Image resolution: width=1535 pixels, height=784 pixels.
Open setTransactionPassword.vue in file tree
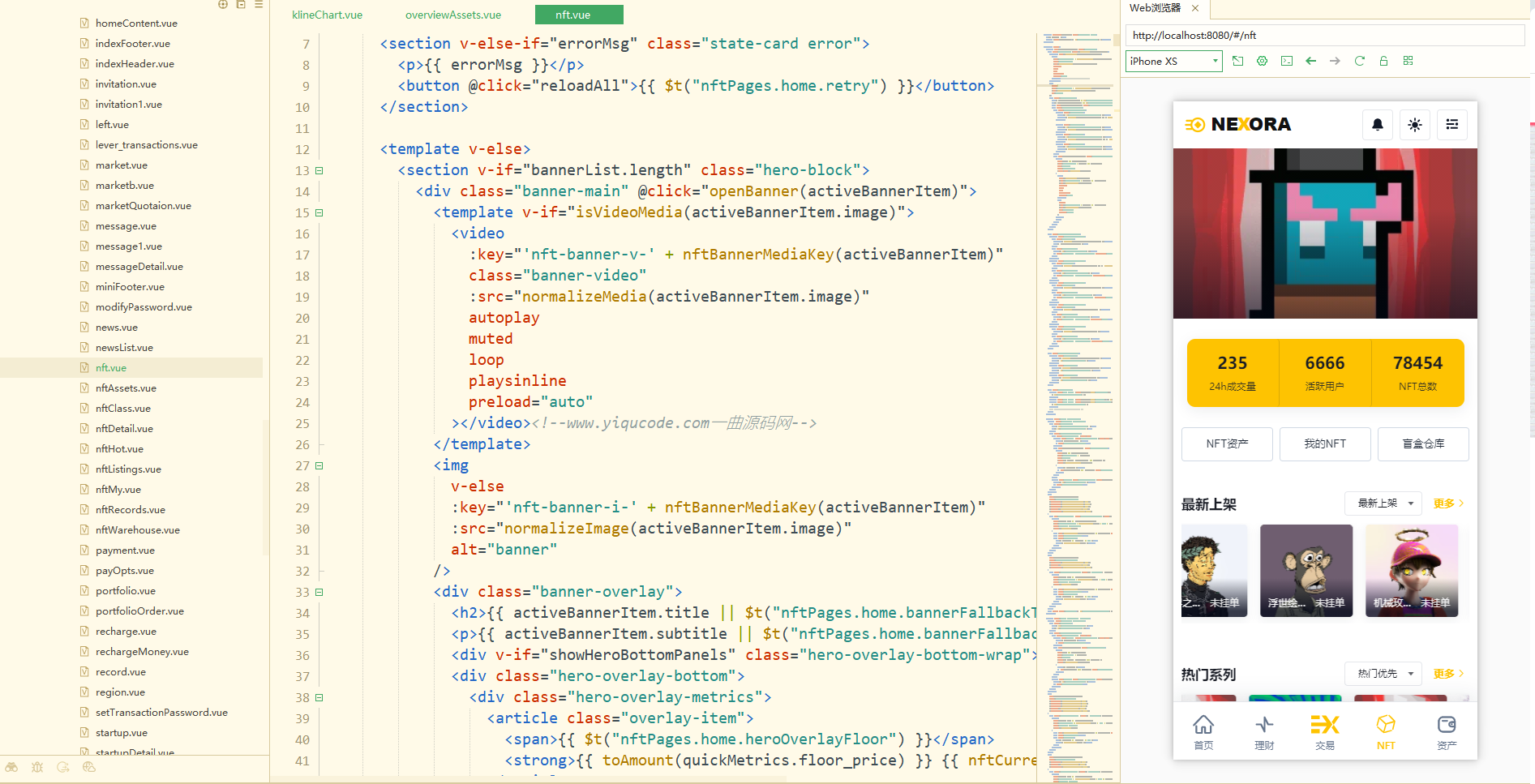point(161,713)
